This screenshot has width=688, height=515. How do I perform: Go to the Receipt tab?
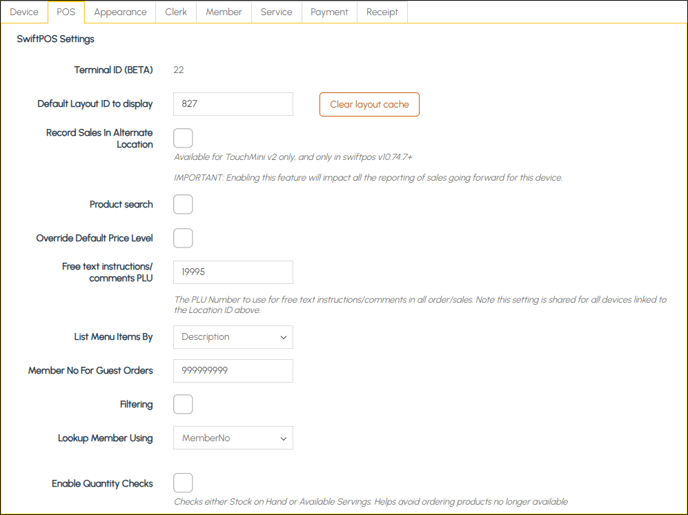382,12
